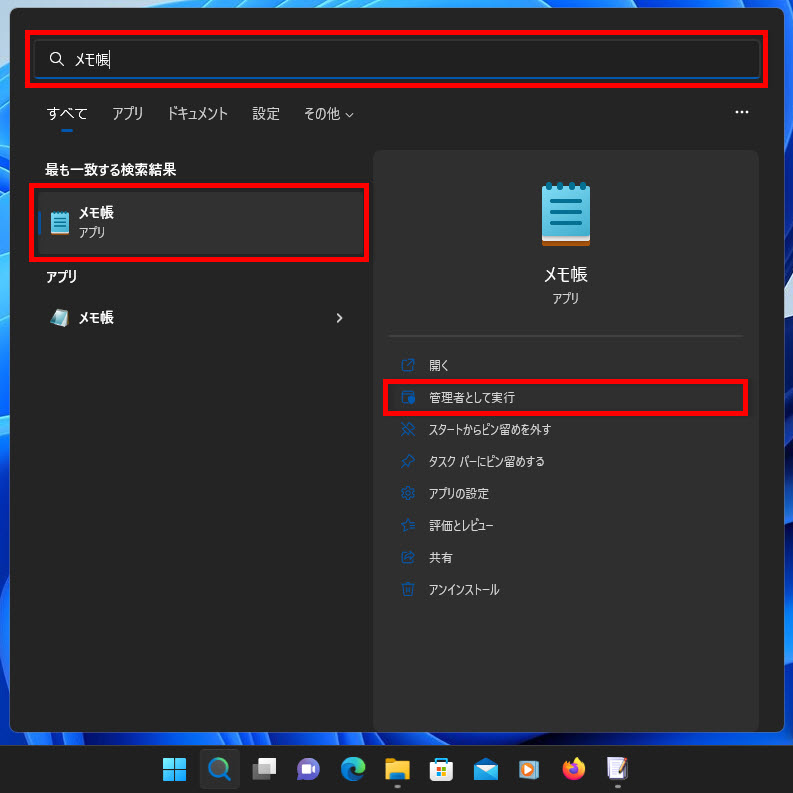This screenshot has height=793, width=793.
Task: Click the メモ帳 search input field
Action: (400, 59)
